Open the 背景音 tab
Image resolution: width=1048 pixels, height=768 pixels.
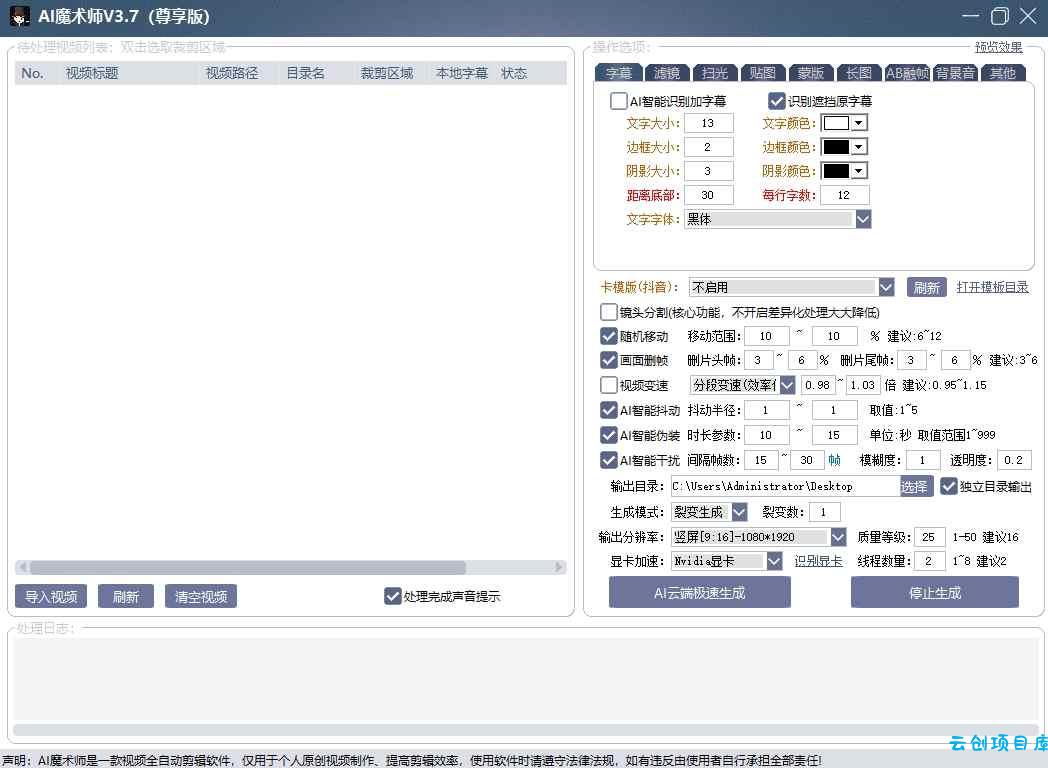tap(955, 73)
